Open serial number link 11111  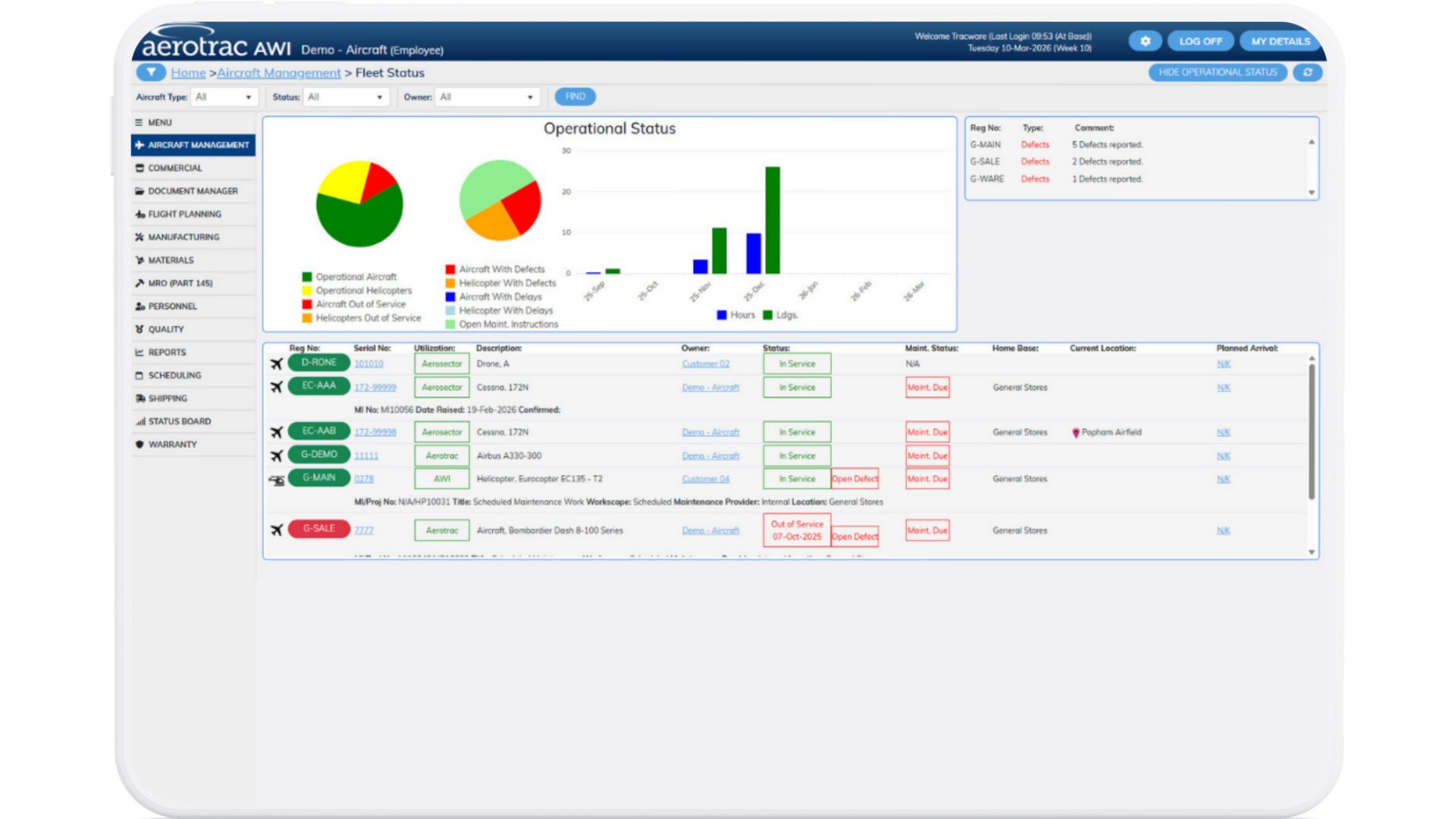click(366, 456)
